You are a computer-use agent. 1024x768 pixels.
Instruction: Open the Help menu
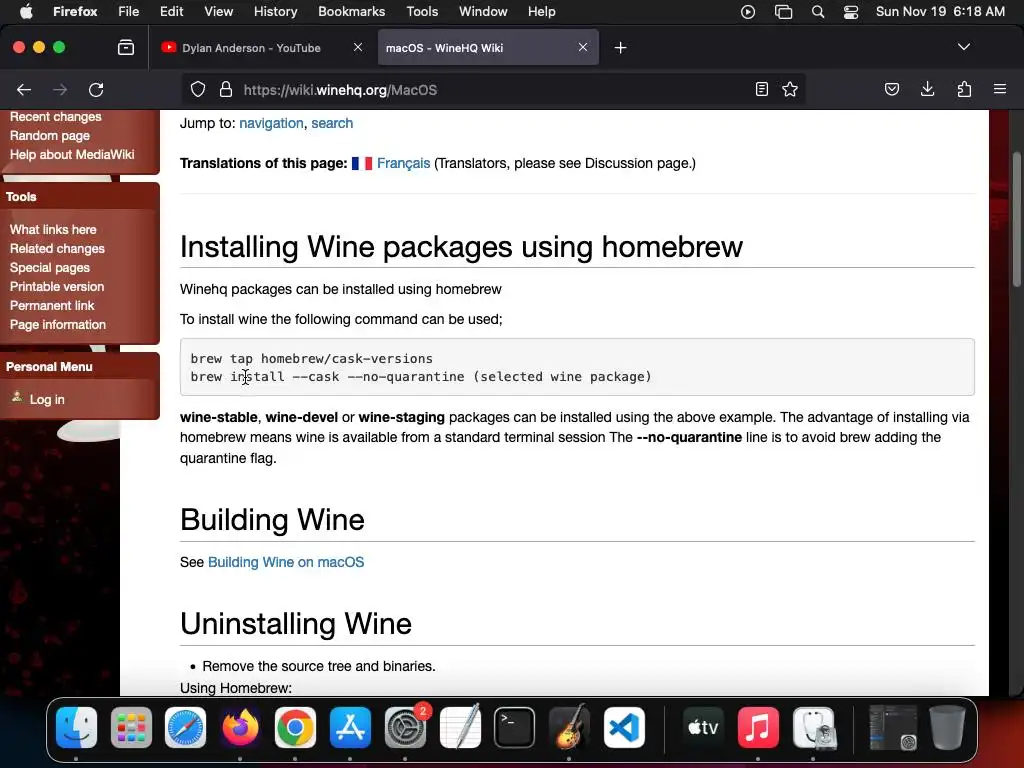[541, 11]
